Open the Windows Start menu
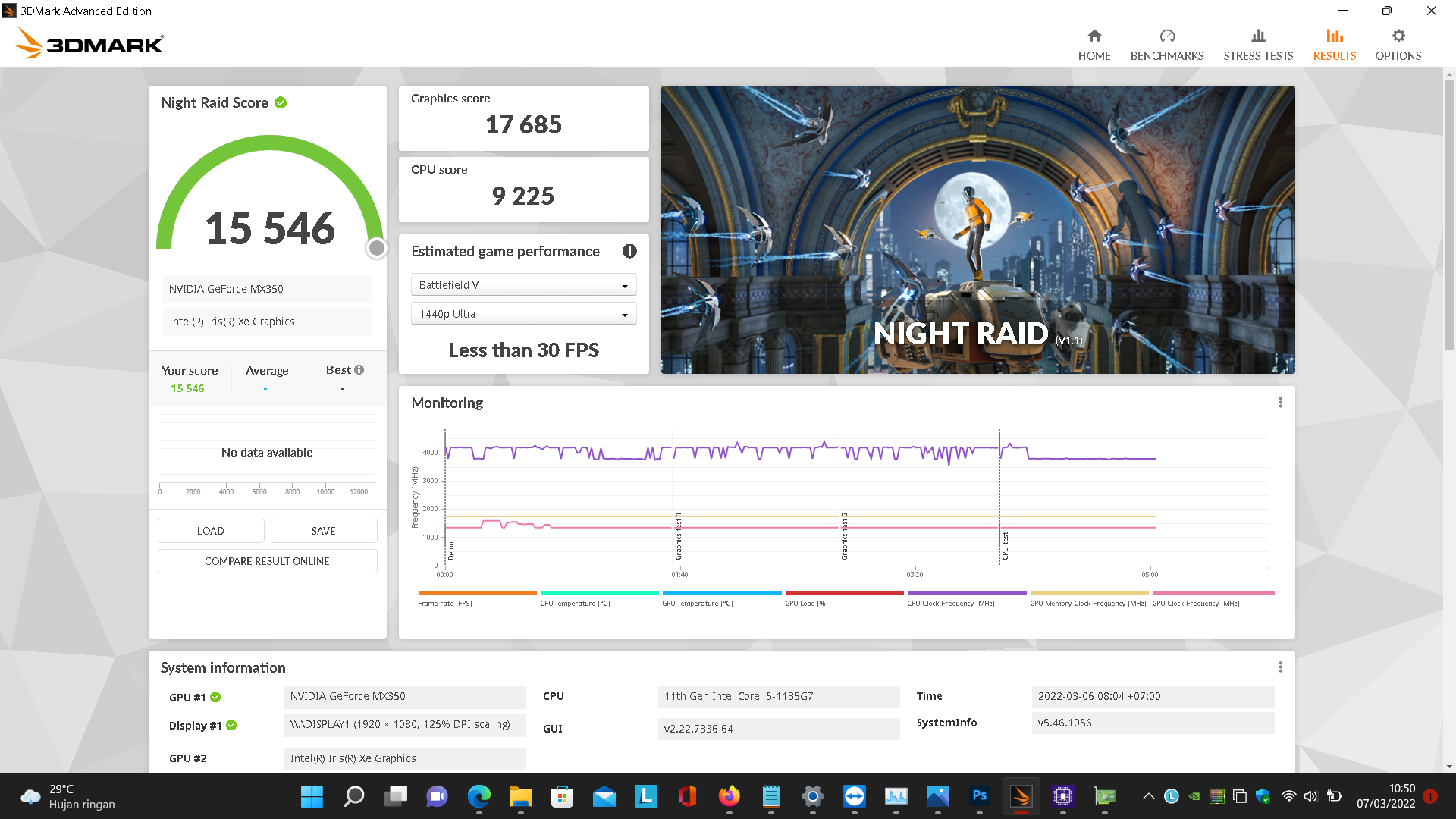Image resolution: width=1456 pixels, height=819 pixels. tap(312, 796)
